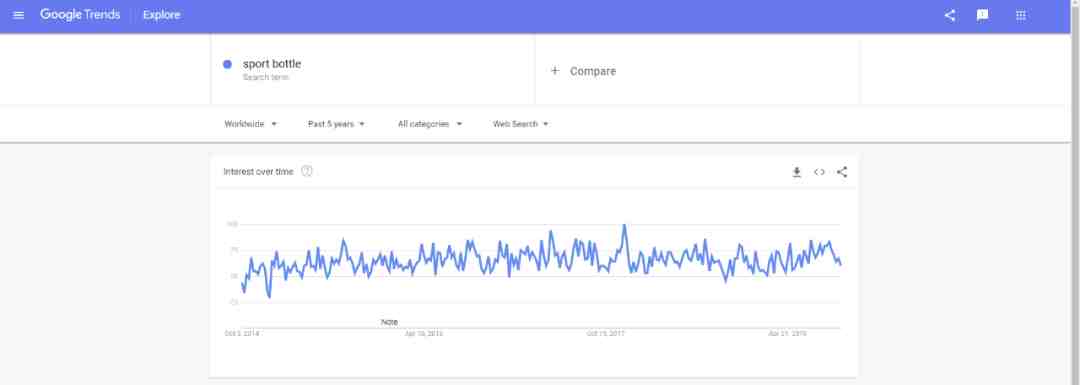The height and width of the screenshot is (385, 1080).
Task: Click the Note marker on the chart
Action: point(389,322)
